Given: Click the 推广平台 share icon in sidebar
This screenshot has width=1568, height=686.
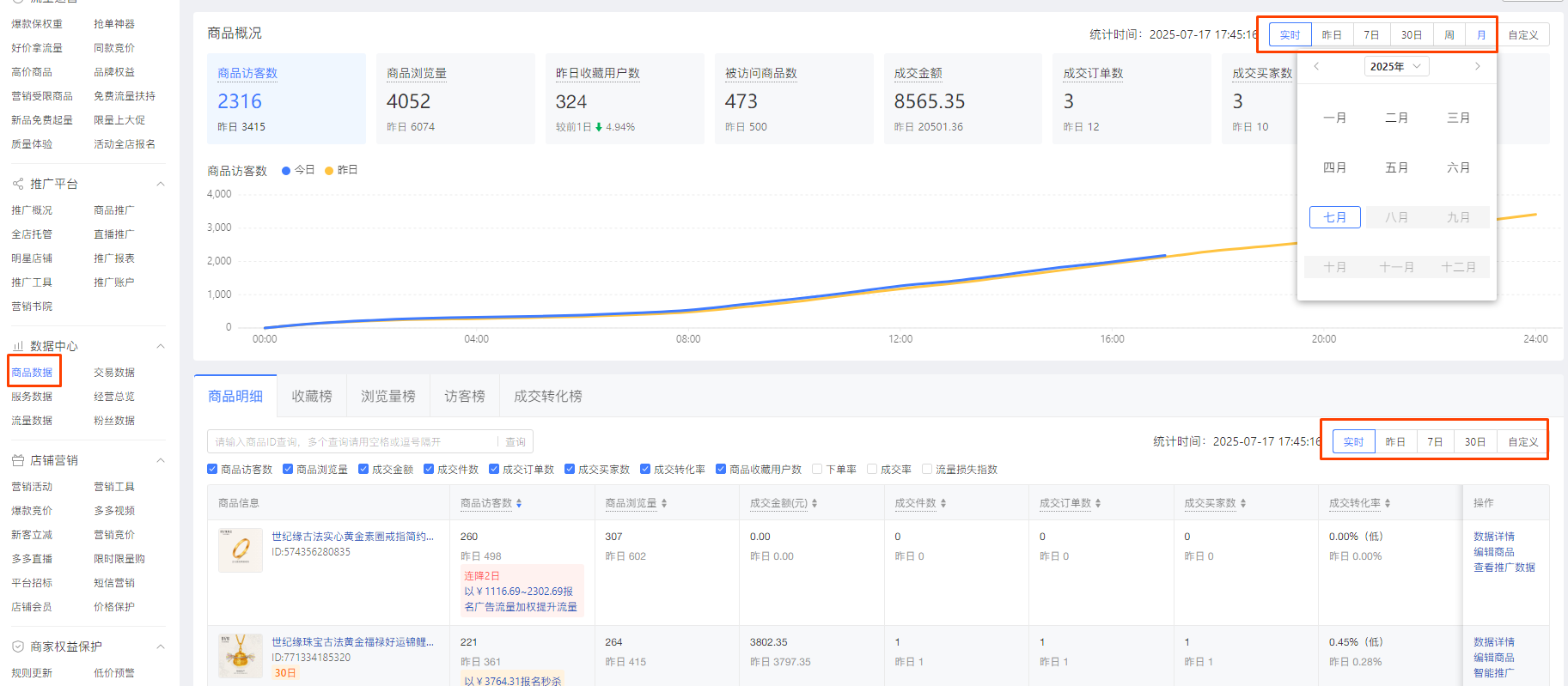Looking at the screenshot, I should coord(17,184).
